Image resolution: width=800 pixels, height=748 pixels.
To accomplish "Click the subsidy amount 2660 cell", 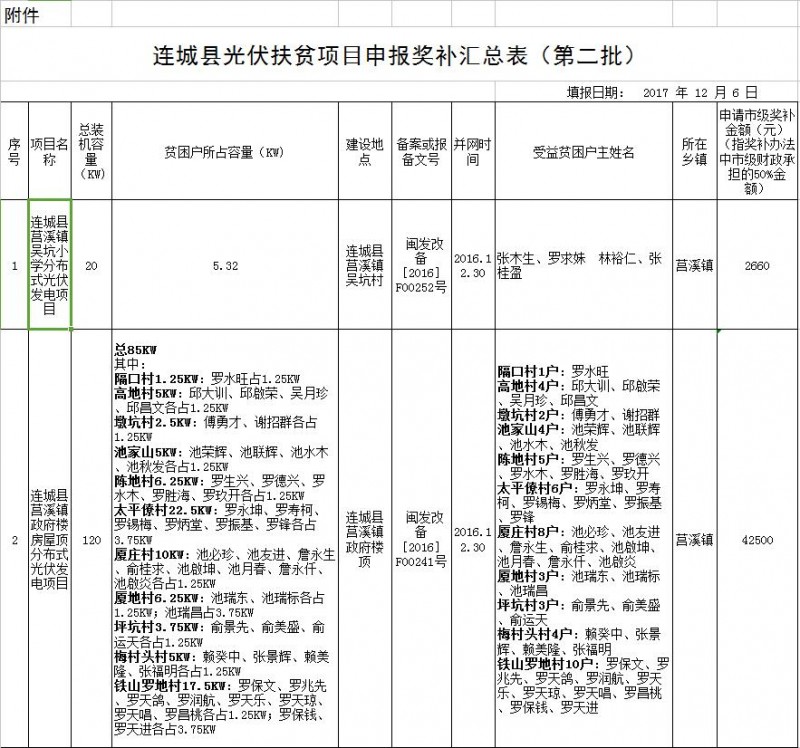I will pyautogui.click(x=755, y=265).
